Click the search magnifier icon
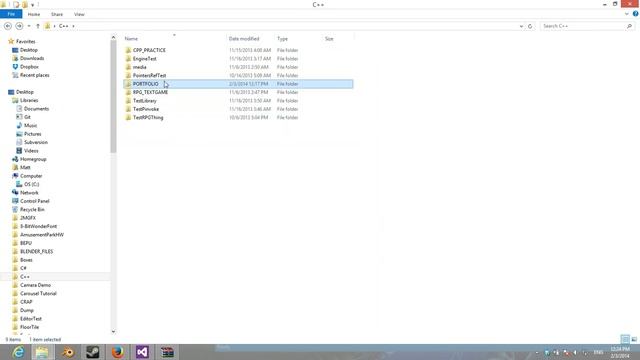 click(x=629, y=26)
